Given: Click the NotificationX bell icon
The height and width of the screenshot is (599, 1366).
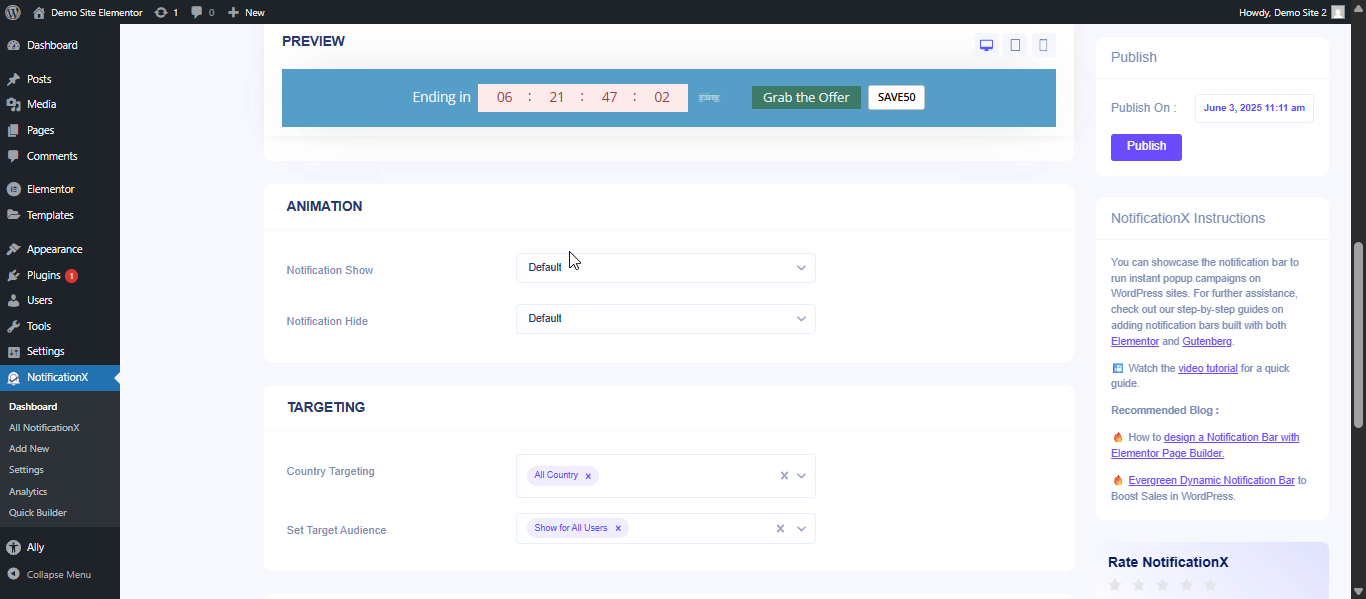Looking at the screenshot, I should (x=13, y=378).
